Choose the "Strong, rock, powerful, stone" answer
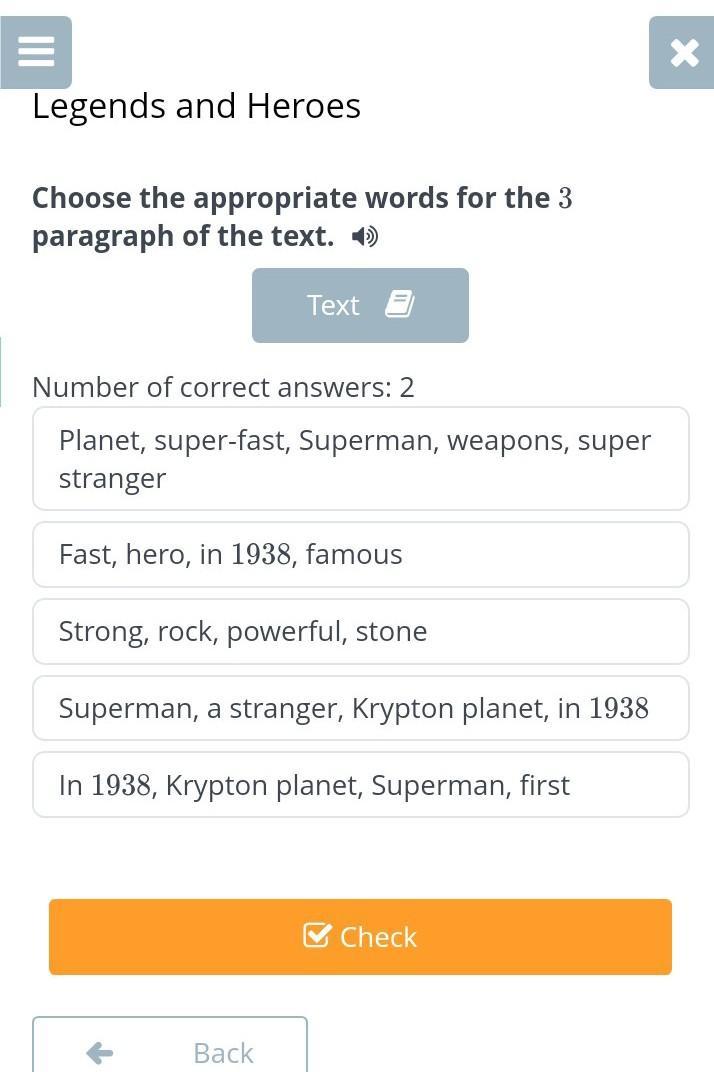This screenshot has height=1072, width=714. click(x=360, y=631)
